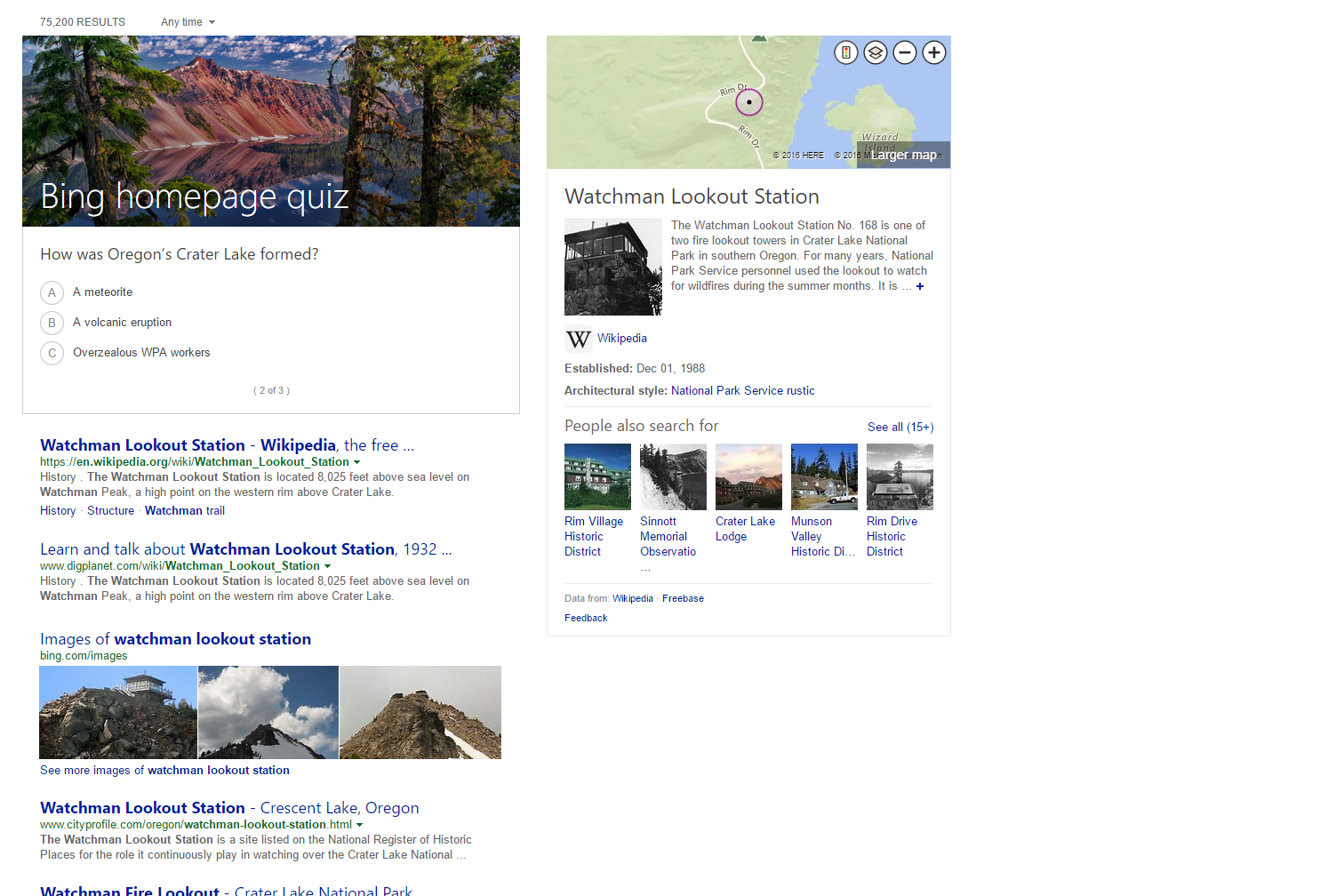The height and width of the screenshot is (896, 1344).
Task: Open Watchman Lookout Station panel photo
Action: point(613,267)
